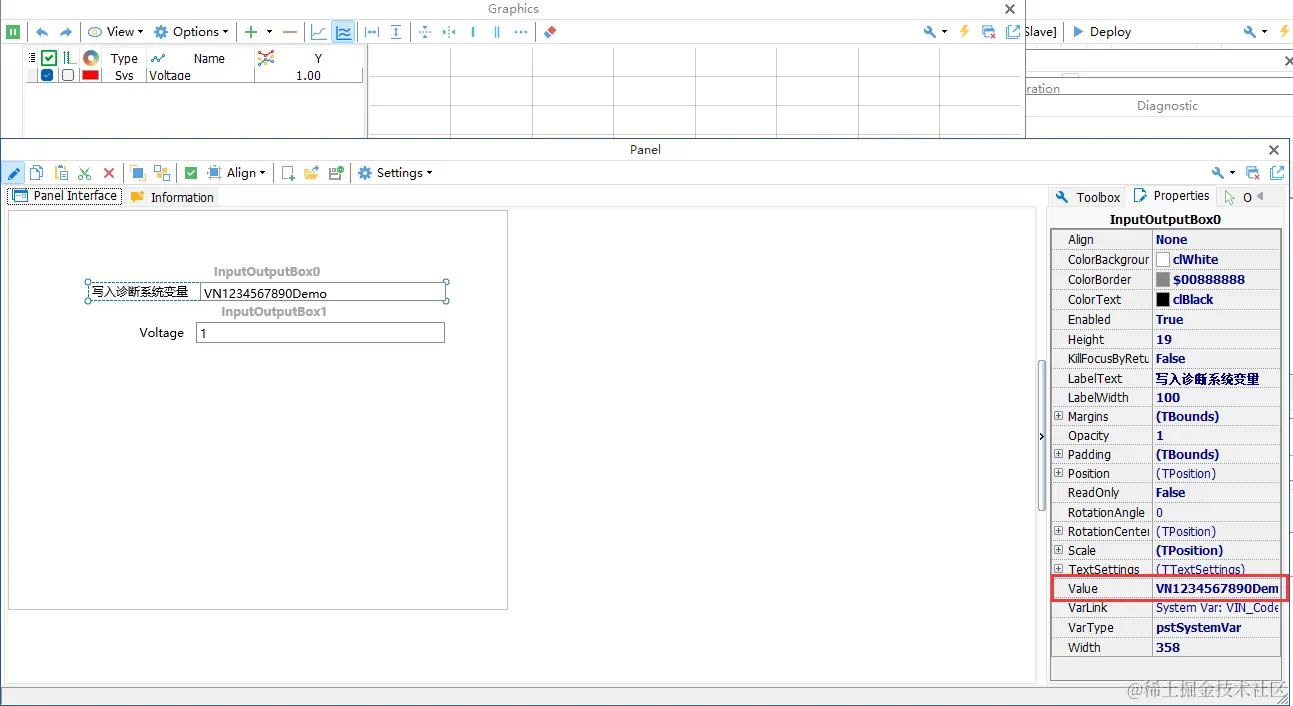Image resolution: width=1293 pixels, height=706 pixels.
Task: Click the fit horizontal width icon
Action: click(x=372, y=32)
